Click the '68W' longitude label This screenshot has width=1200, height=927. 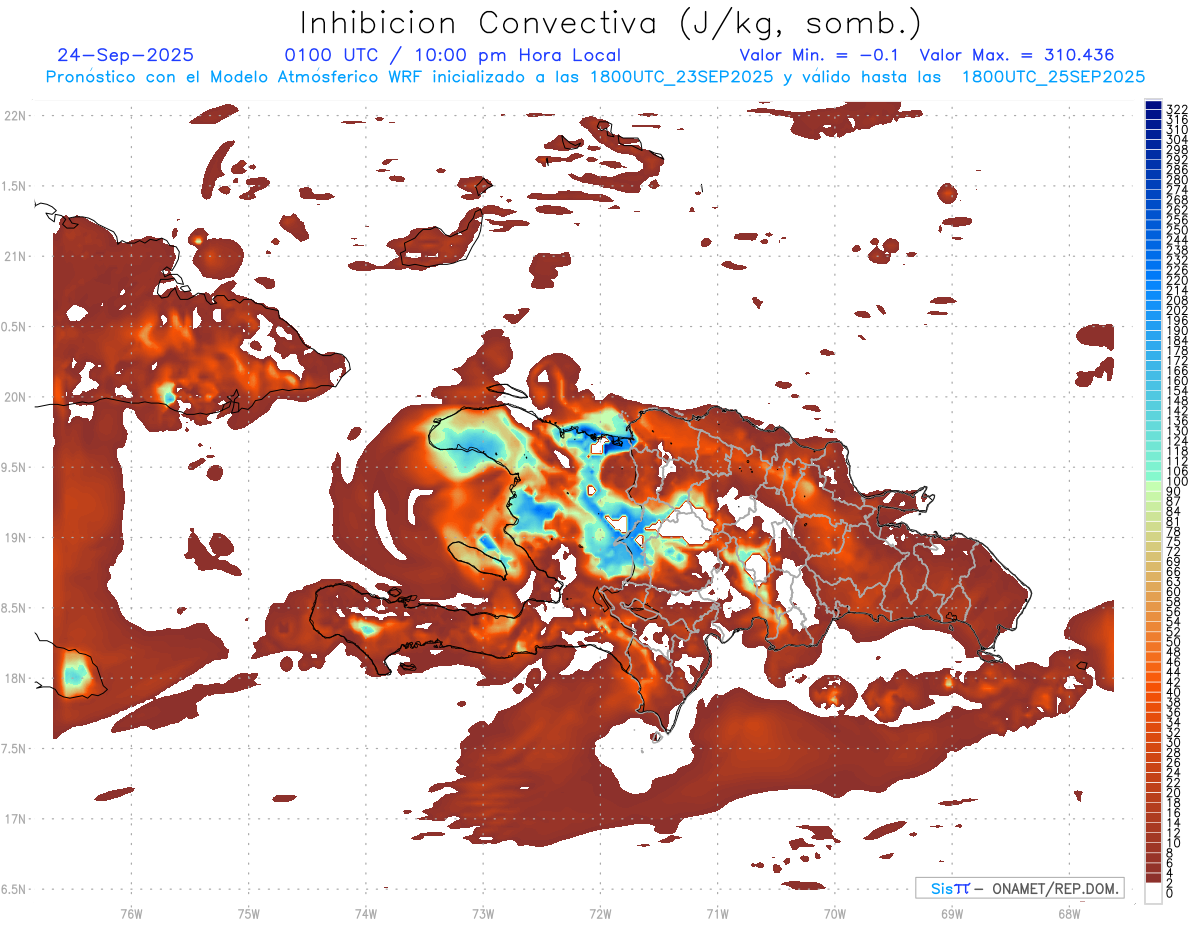click(x=1069, y=913)
